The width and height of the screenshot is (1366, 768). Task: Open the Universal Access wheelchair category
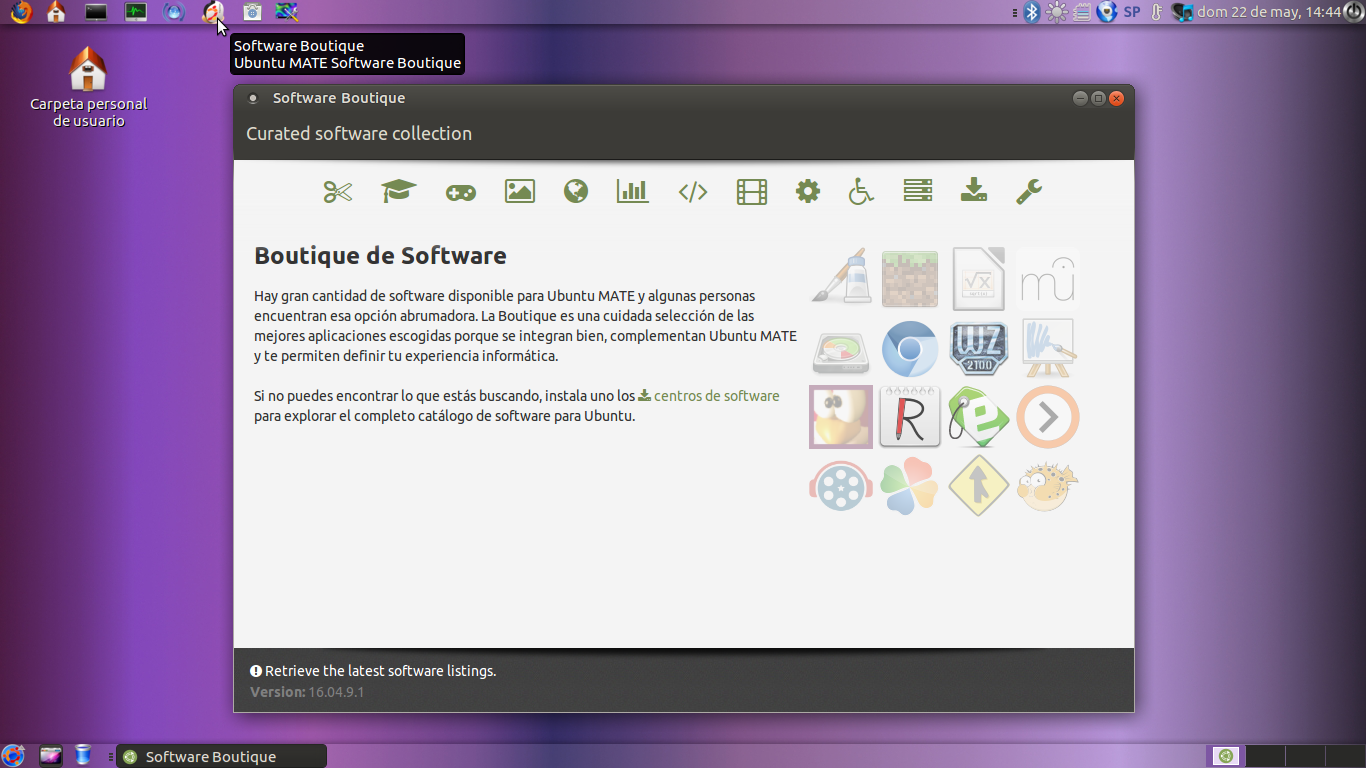pyautogui.click(x=861, y=191)
